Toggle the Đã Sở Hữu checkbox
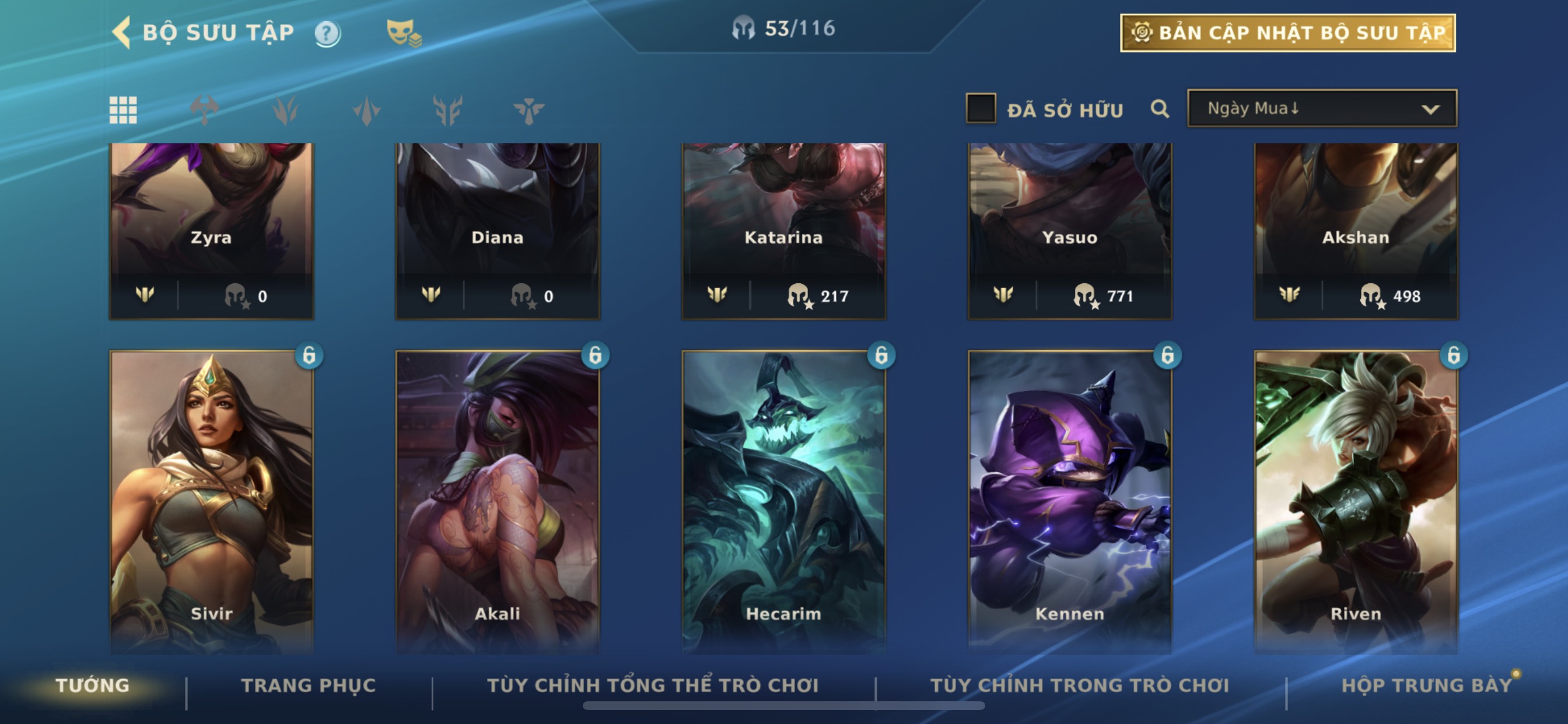This screenshot has height=724, width=1568. 981,108
